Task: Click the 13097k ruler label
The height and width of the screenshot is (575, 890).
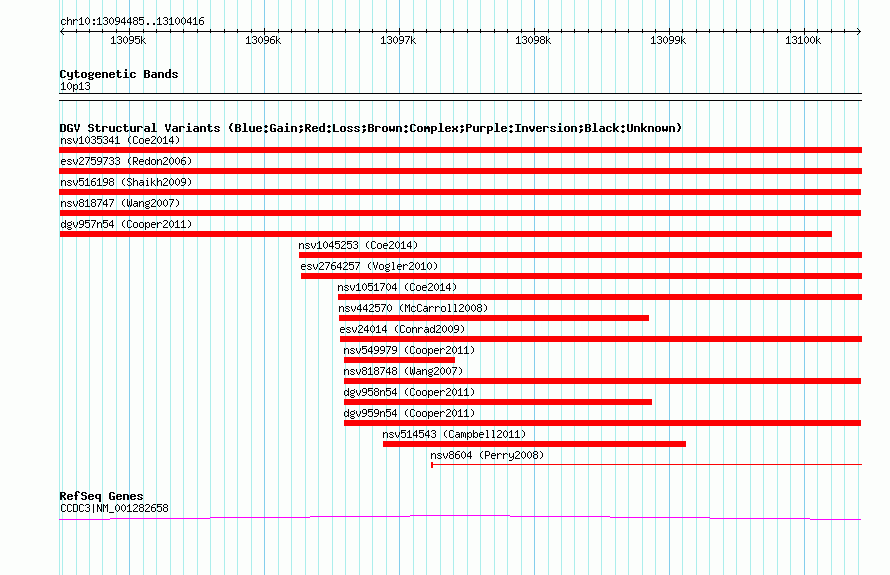Action: pos(398,40)
